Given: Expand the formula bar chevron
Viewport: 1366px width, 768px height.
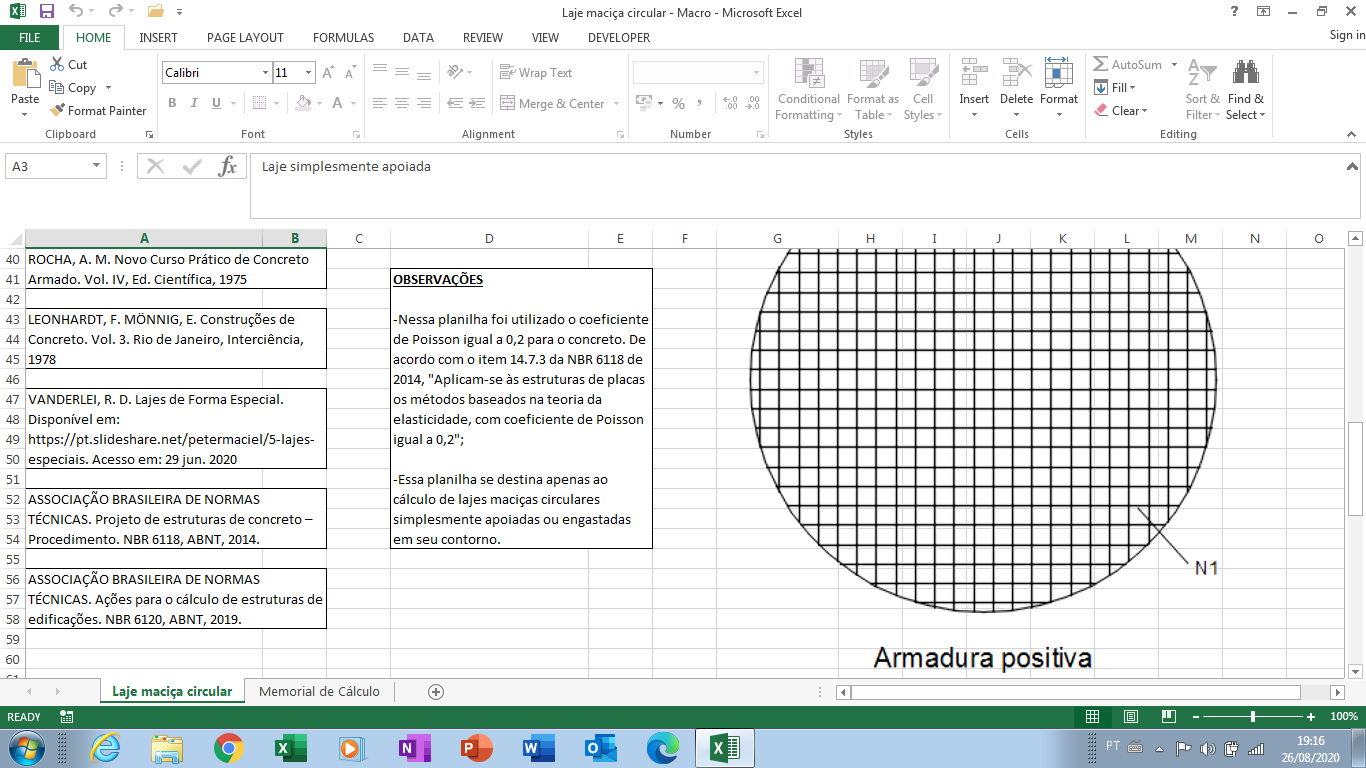Looking at the screenshot, I should pyautogui.click(x=1352, y=166).
